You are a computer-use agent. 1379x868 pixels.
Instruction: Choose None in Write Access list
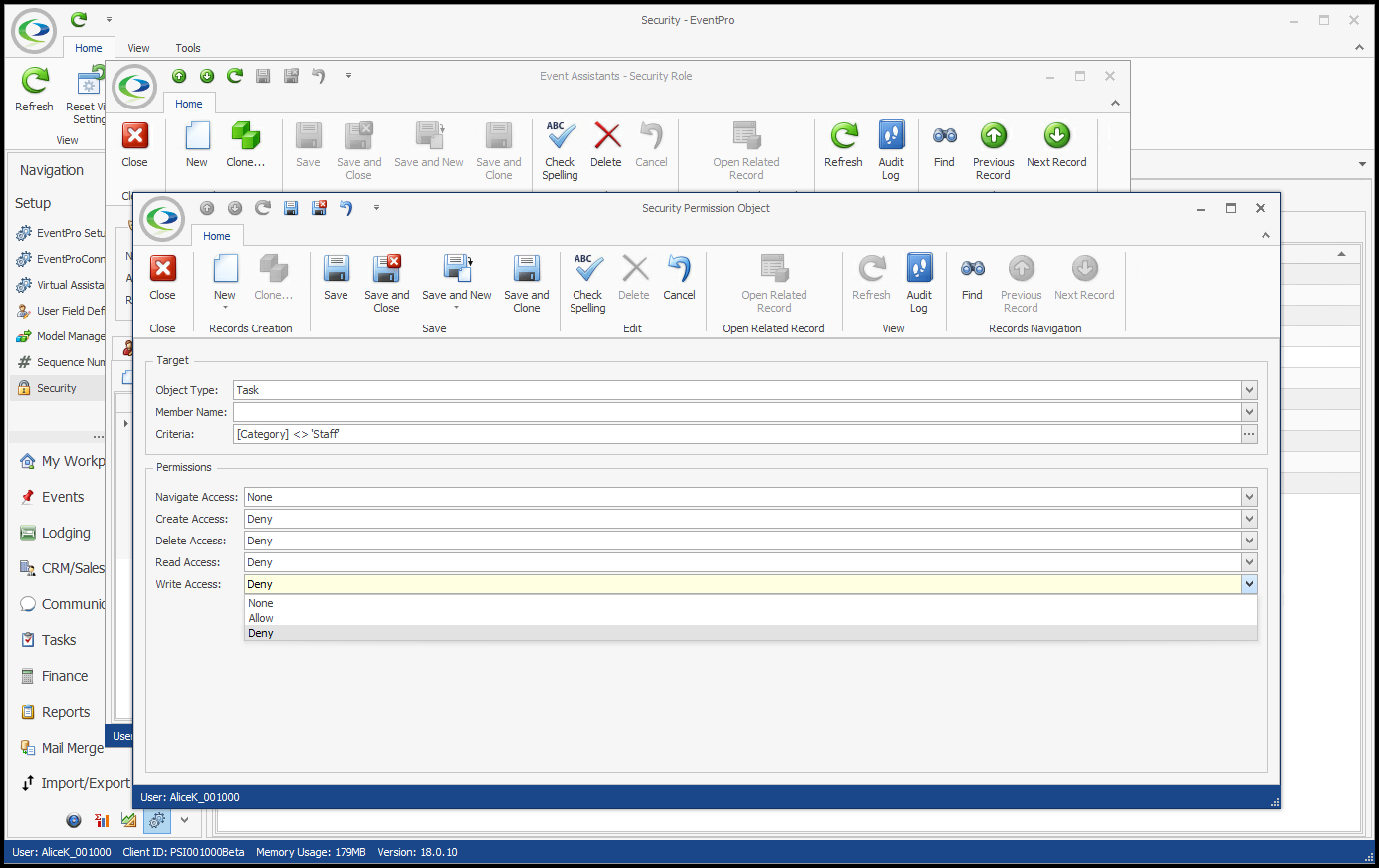[x=751, y=603]
